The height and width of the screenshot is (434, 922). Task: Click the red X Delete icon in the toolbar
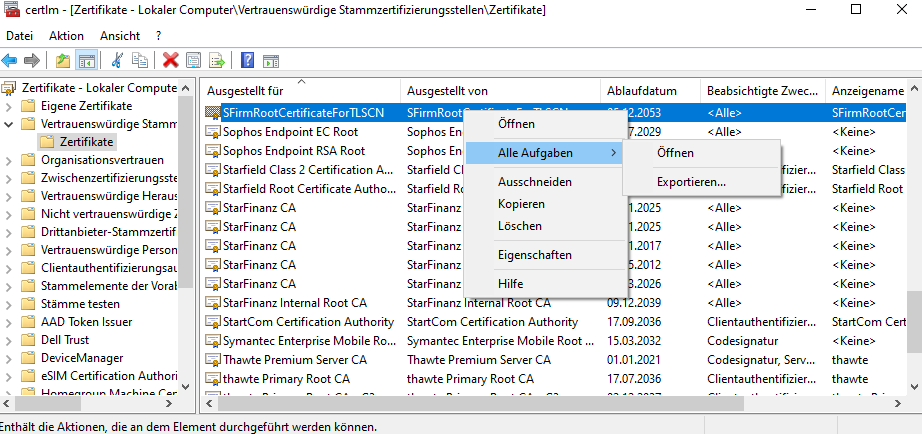(x=171, y=60)
